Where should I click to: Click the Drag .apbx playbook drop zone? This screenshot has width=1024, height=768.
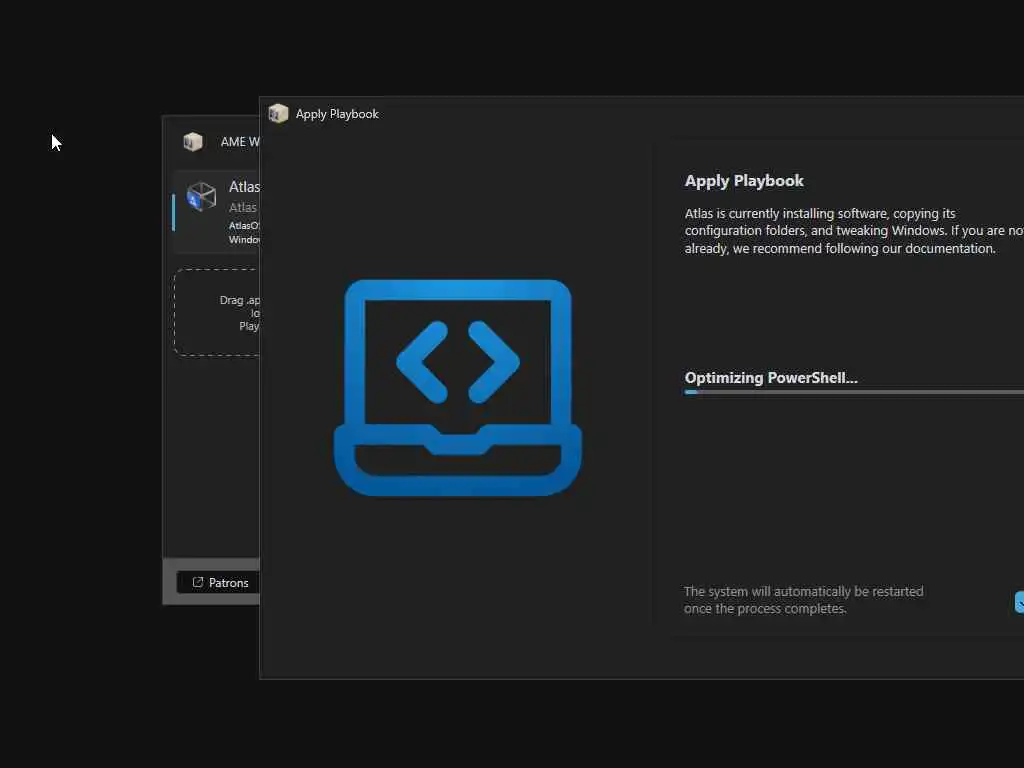pos(217,312)
